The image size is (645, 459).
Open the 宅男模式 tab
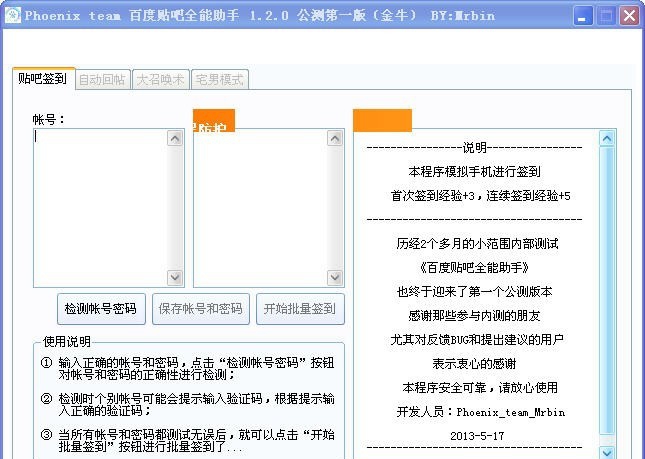pyautogui.click(x=220, y=79)
